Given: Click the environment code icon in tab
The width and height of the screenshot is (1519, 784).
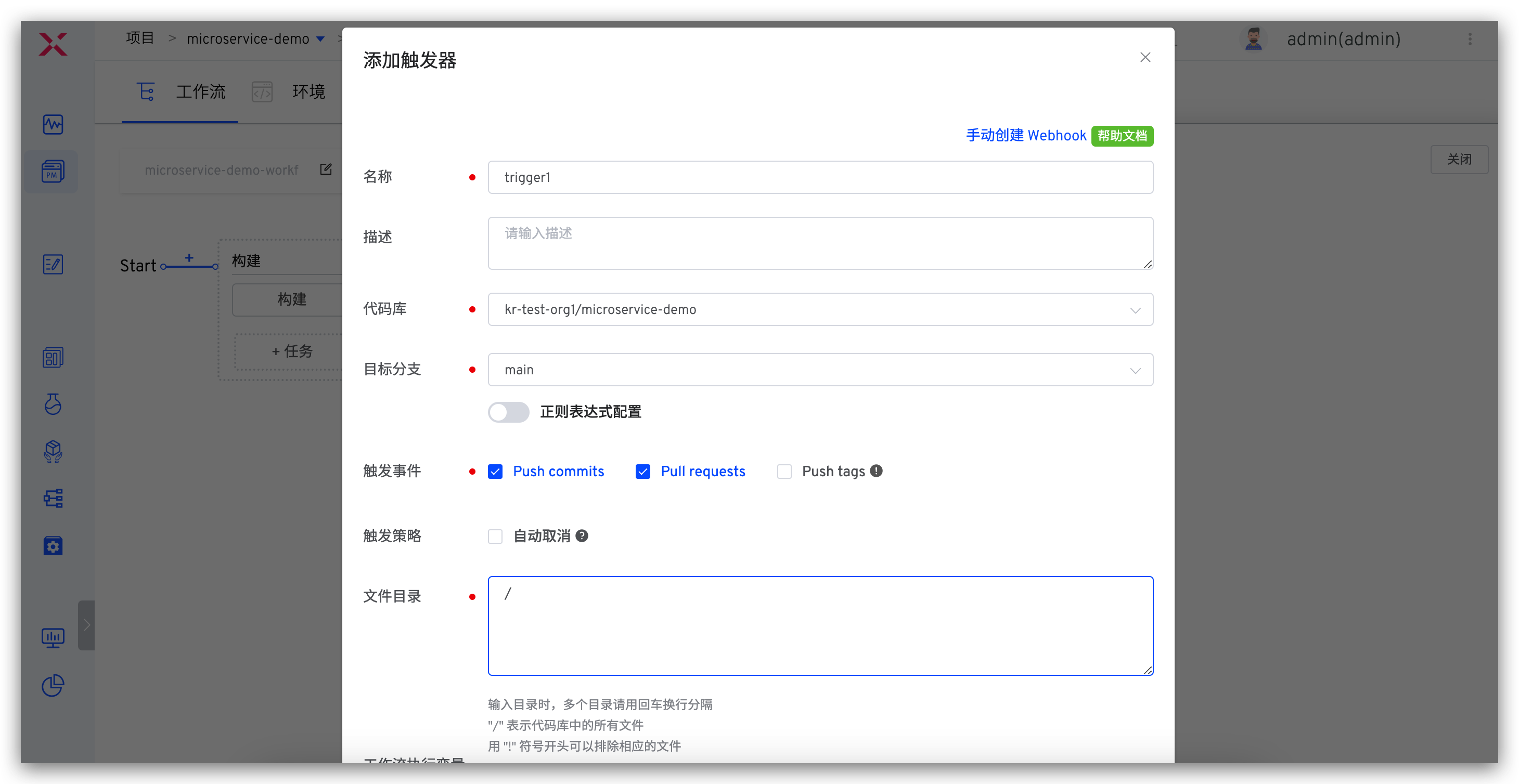Looking at the screenshot, I should click(262, 92).
